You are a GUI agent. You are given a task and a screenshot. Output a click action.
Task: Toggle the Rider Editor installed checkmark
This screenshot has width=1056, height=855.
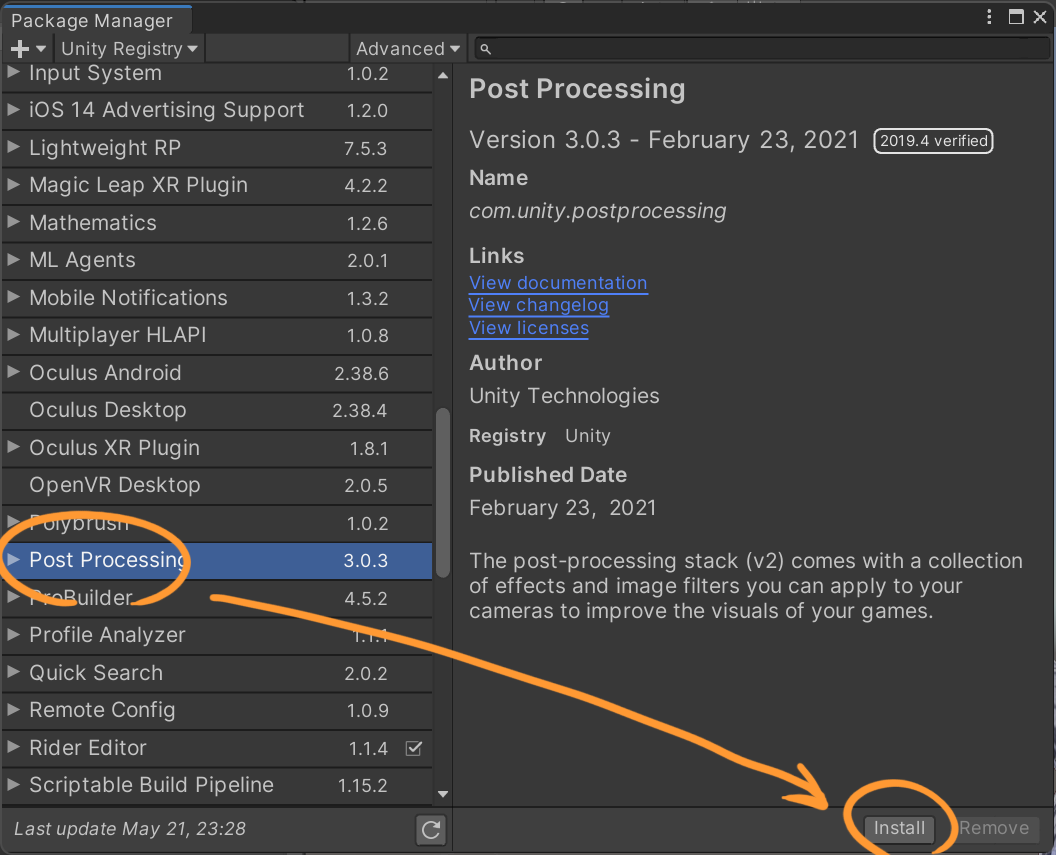(414, 748)
